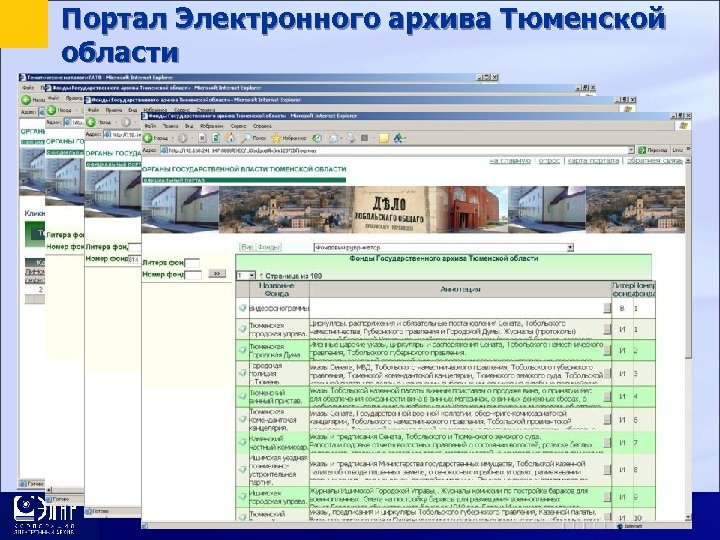Expand the address bar history dropdown arrow
This screenshot has height=540, width=720.
[x=631, y=150]
